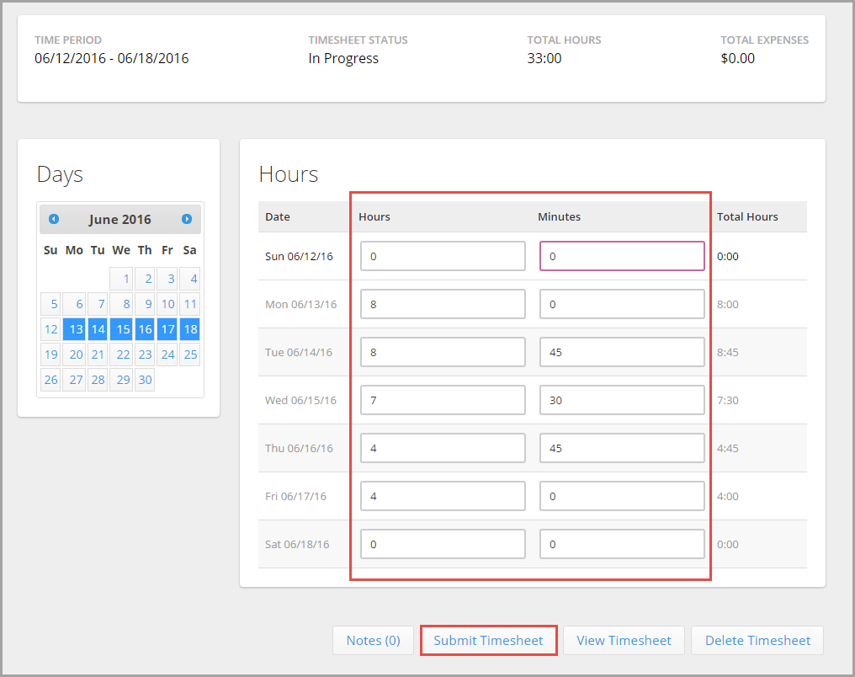Choose June 30 in the calendar

145,379
